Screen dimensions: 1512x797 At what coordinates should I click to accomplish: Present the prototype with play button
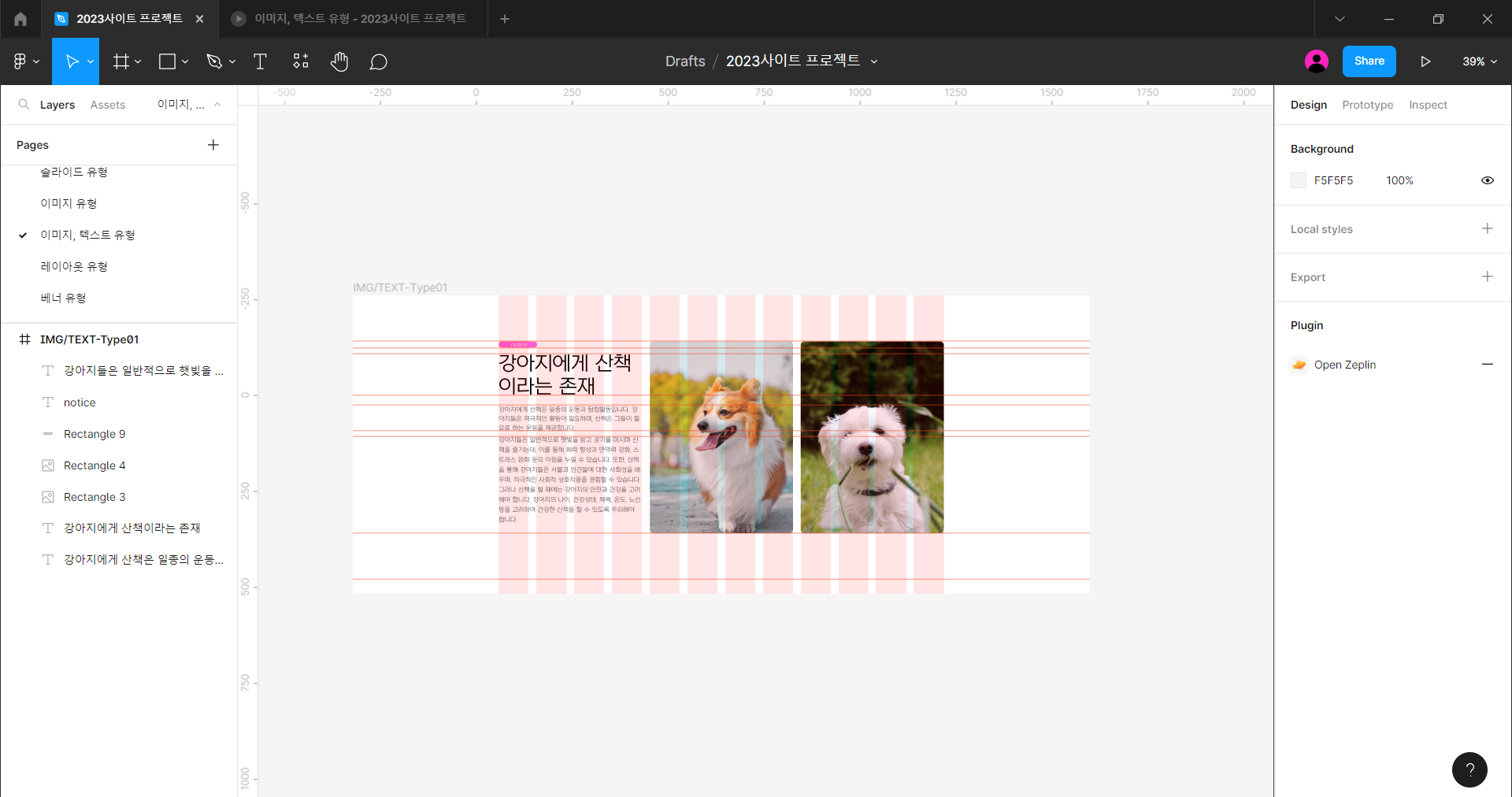(1425, 61)
